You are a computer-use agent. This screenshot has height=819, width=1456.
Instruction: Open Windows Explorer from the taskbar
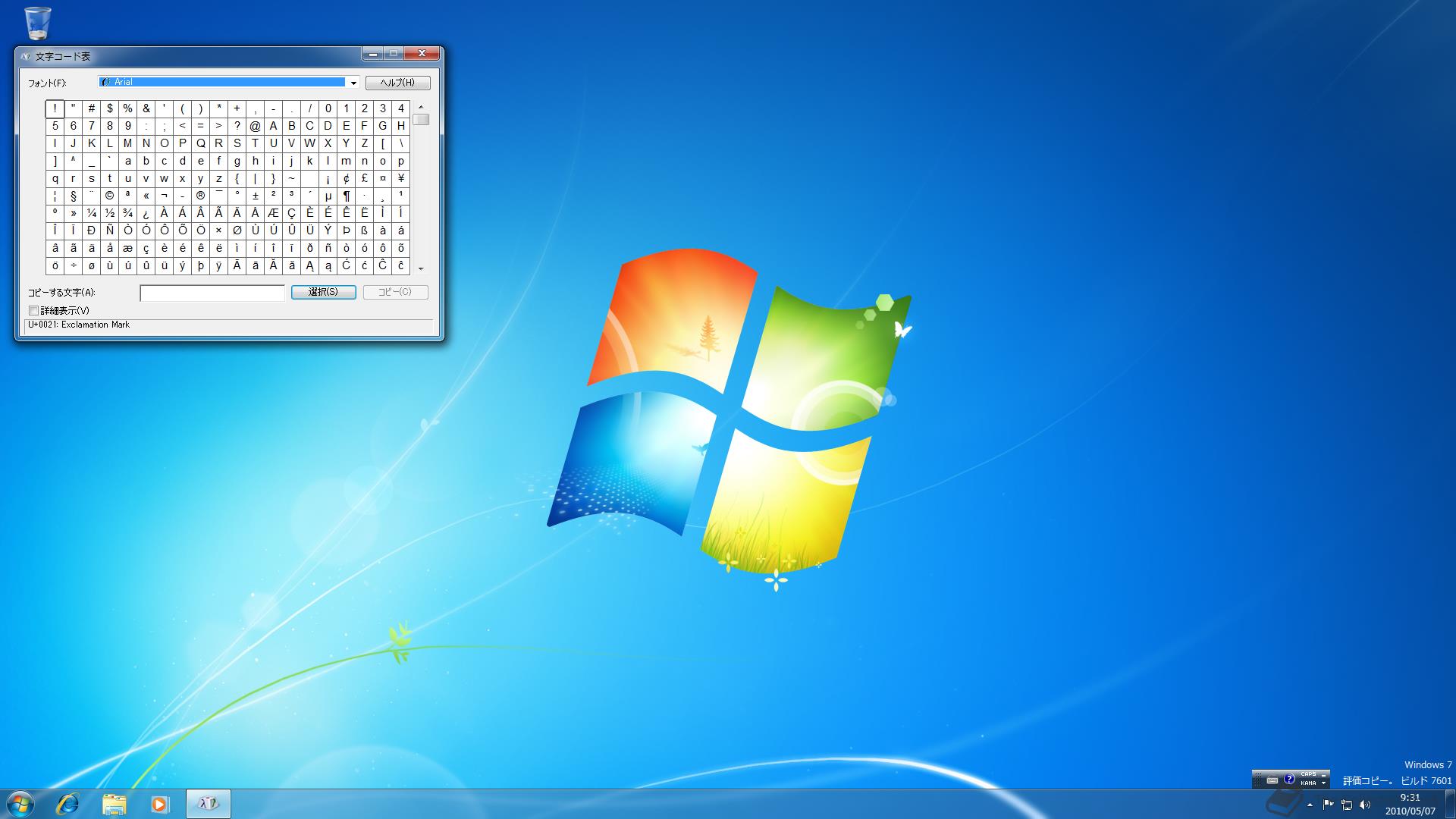pyautogui.click(x=114, y=804)
